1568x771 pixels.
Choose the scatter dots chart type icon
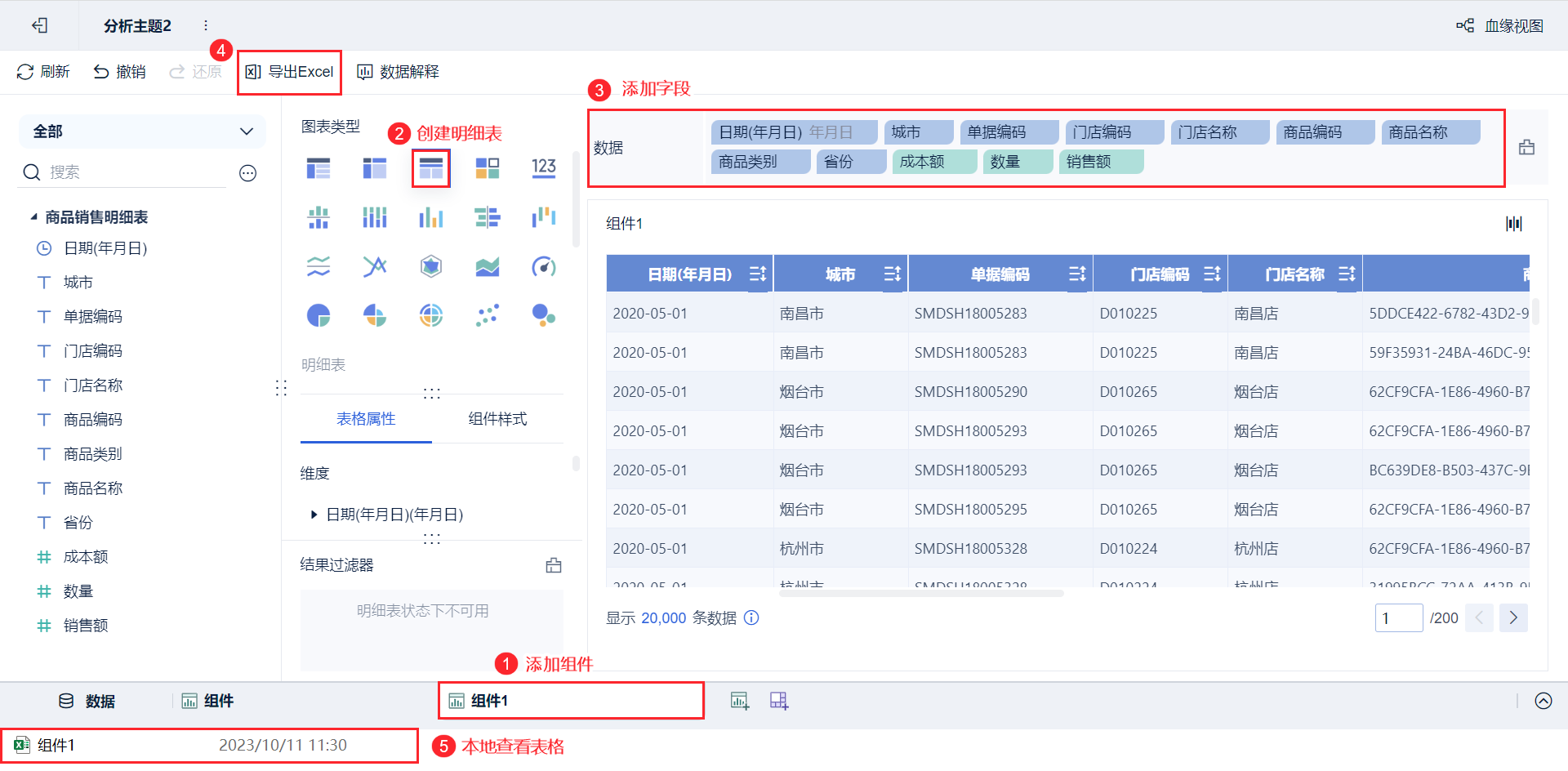tap(488, 315)
